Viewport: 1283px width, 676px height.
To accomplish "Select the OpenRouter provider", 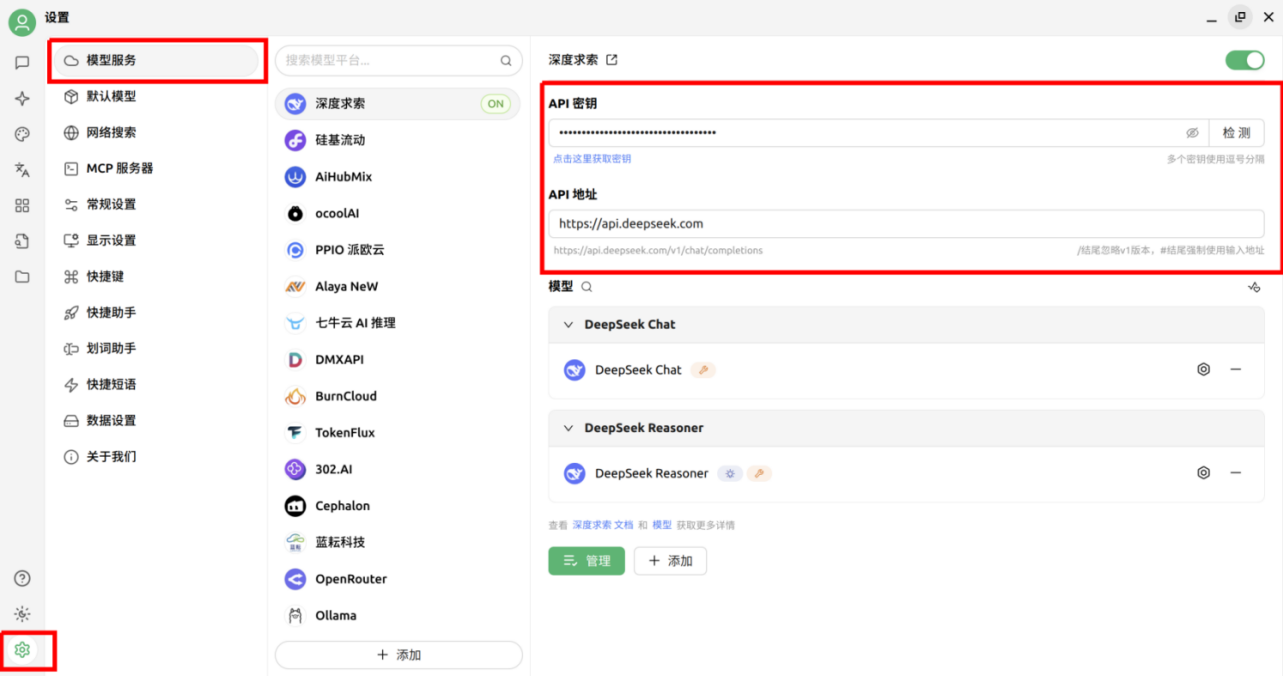I will 398,579.
